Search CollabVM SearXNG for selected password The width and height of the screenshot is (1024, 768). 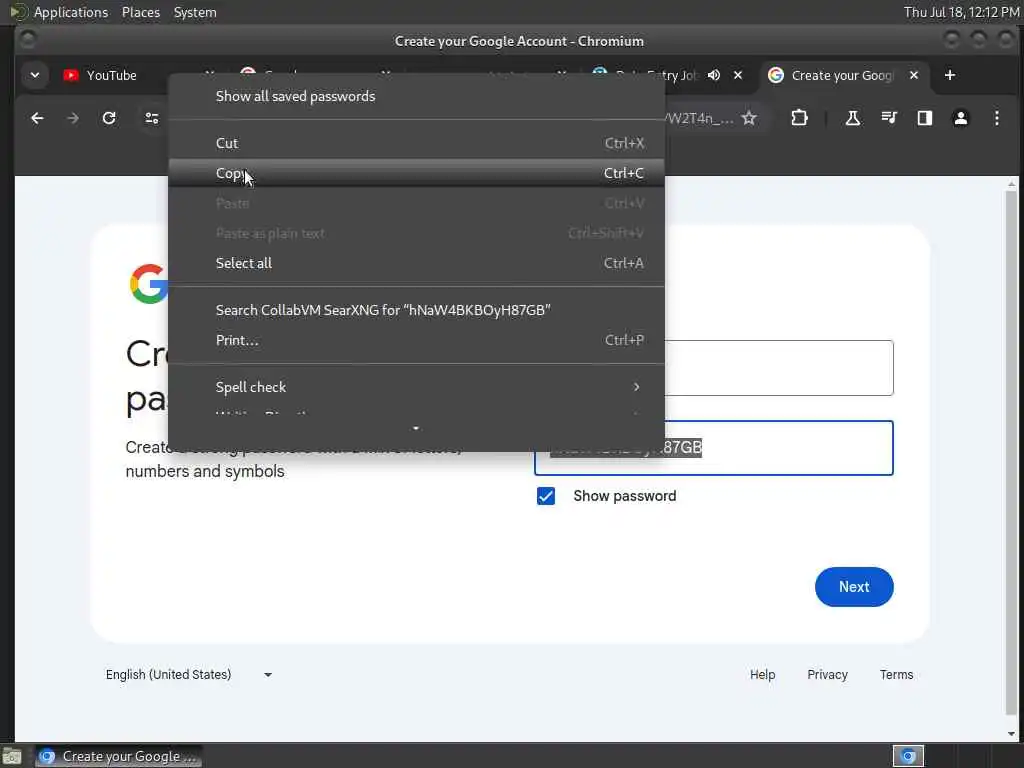pos(416,310)
